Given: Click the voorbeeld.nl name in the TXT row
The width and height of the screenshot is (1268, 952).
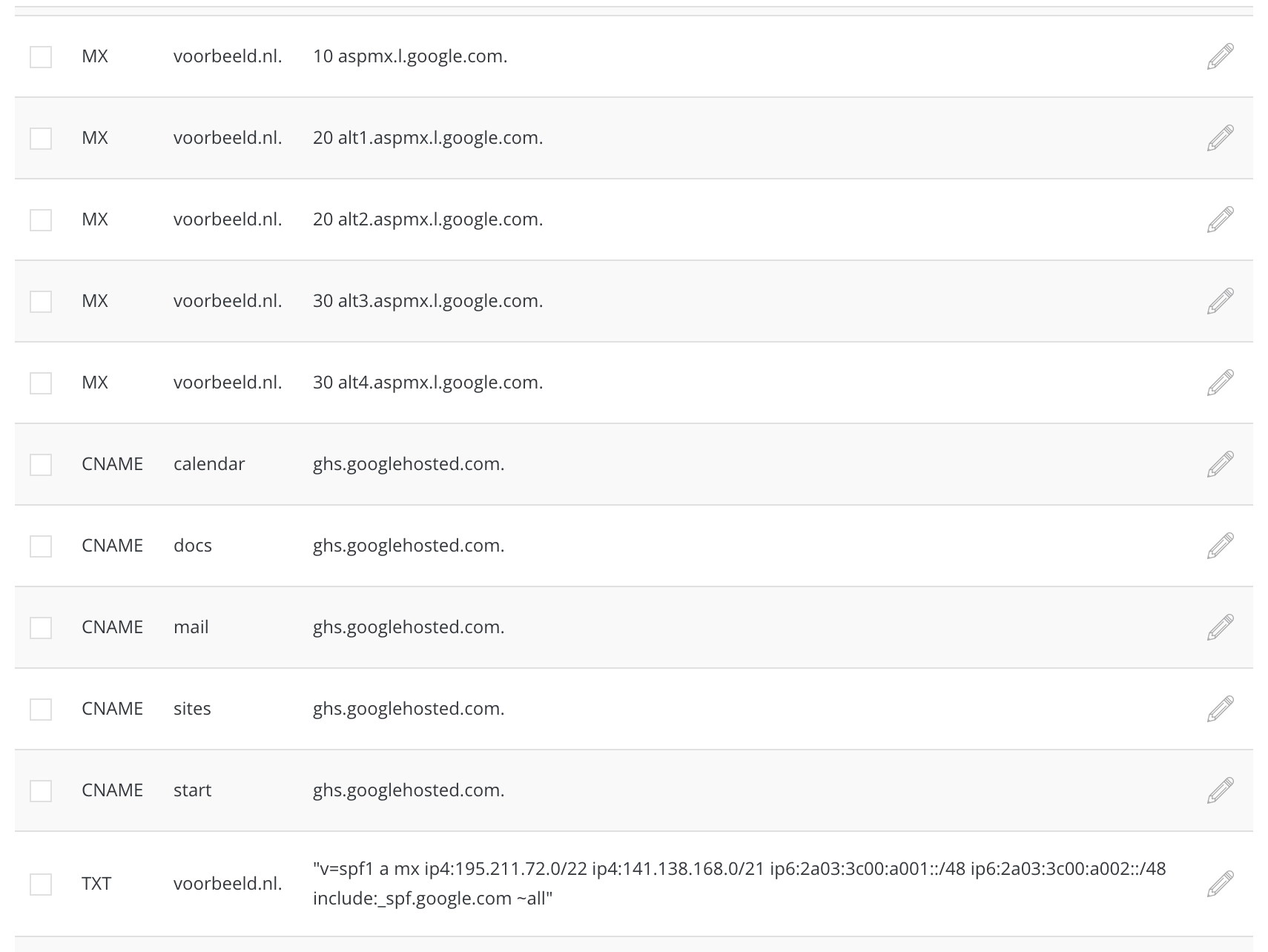Looking at the screenshot, I should coord(228,883).
